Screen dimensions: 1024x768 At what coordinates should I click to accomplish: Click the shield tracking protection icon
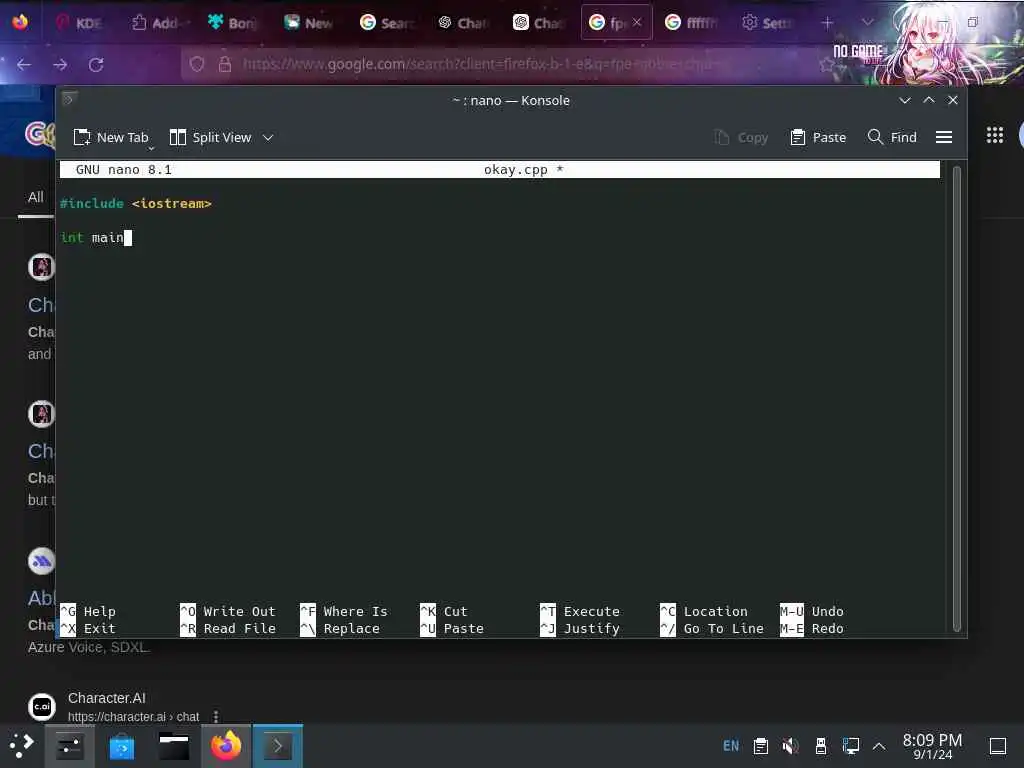197,64
